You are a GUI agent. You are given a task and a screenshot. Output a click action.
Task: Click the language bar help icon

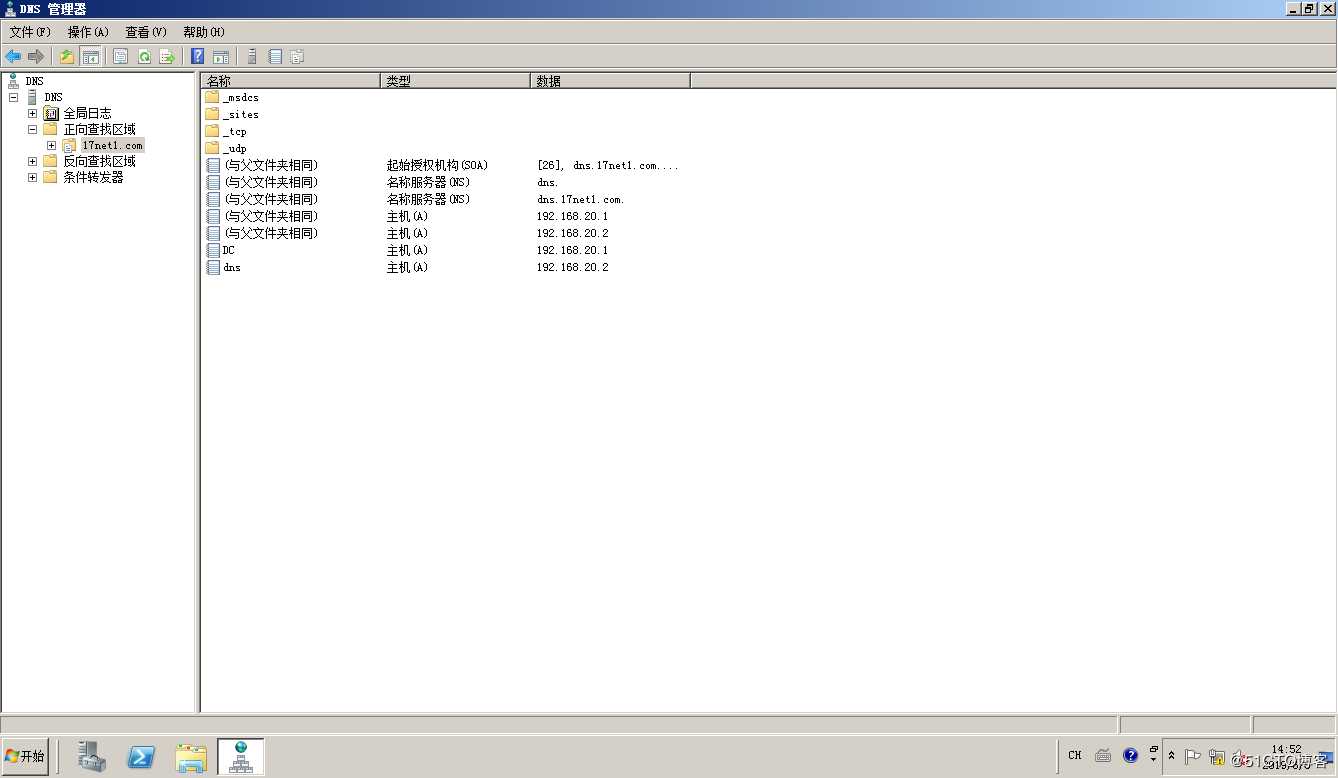pos(1130,756)
